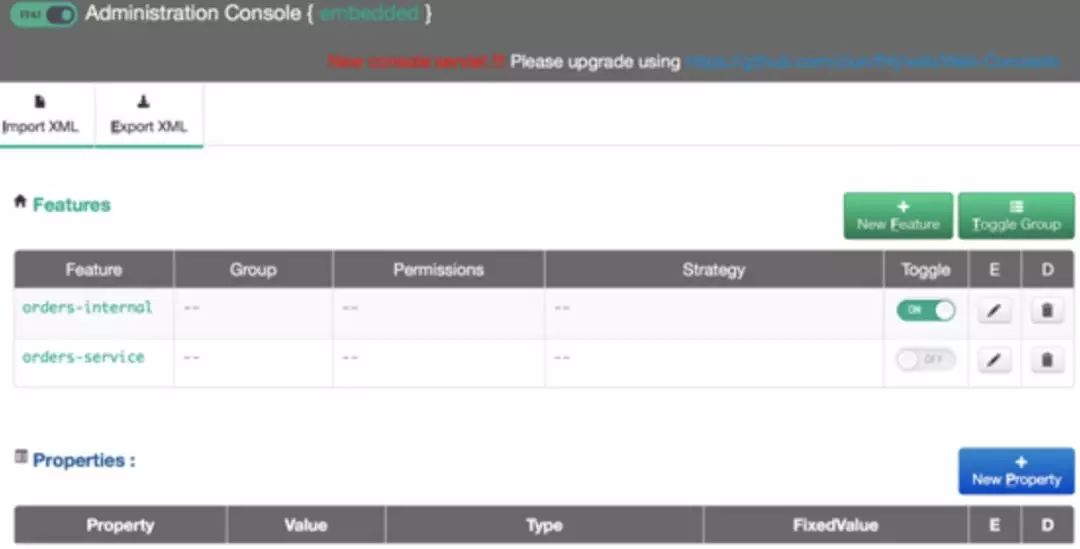Click pencil icon for orders-service row

click(x=993, y=360)
